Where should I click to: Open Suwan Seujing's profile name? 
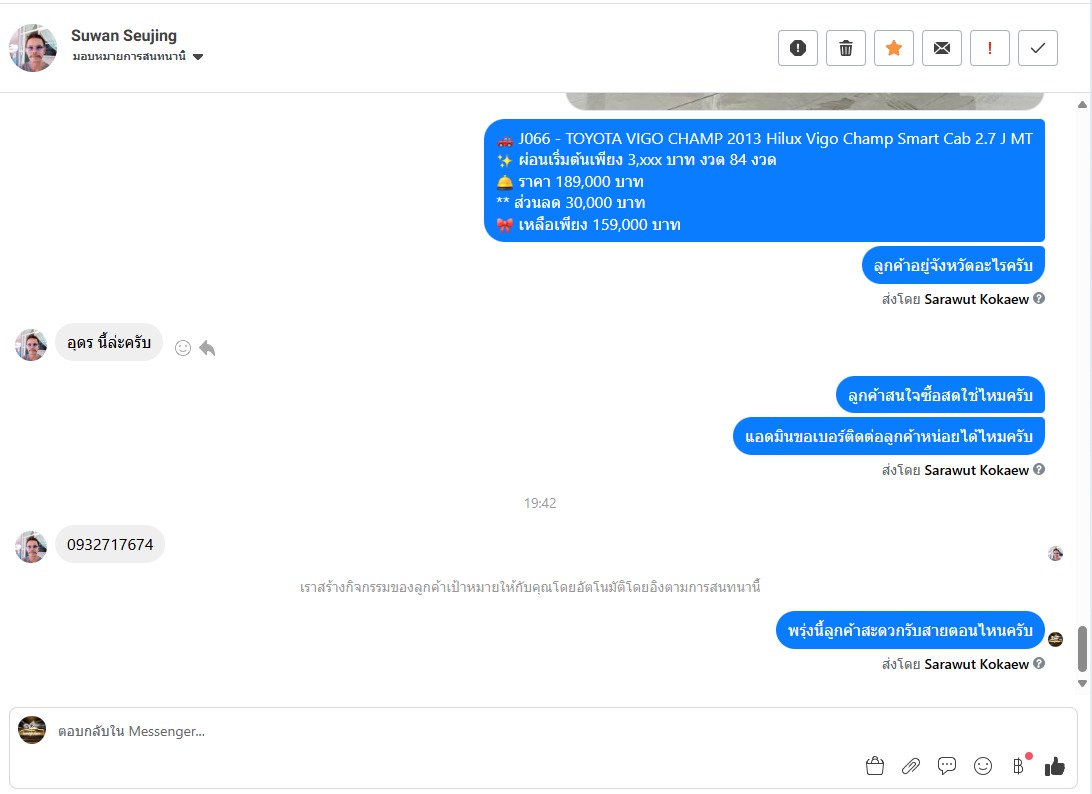point(124,36)
